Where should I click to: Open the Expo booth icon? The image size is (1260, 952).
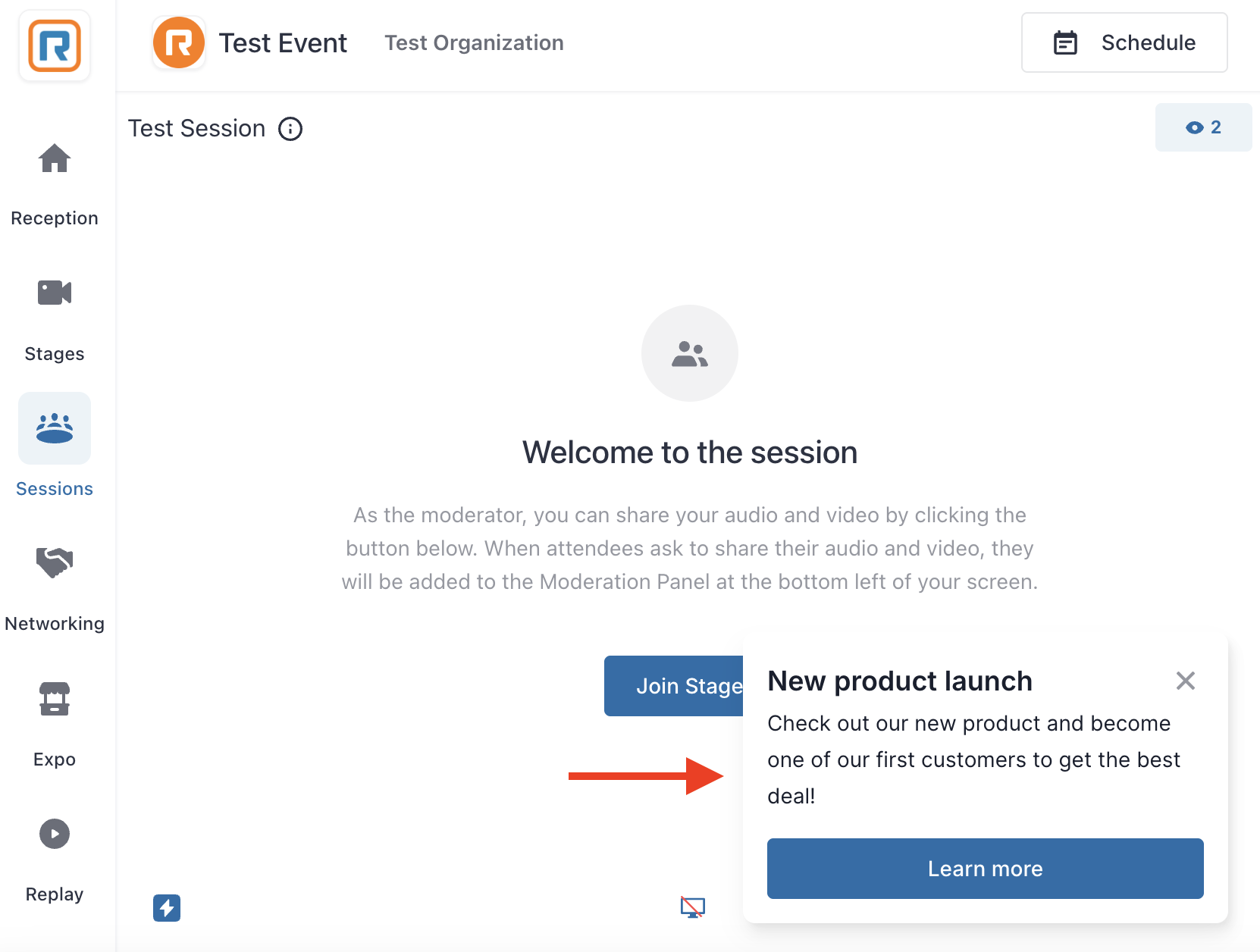(55, 699)
